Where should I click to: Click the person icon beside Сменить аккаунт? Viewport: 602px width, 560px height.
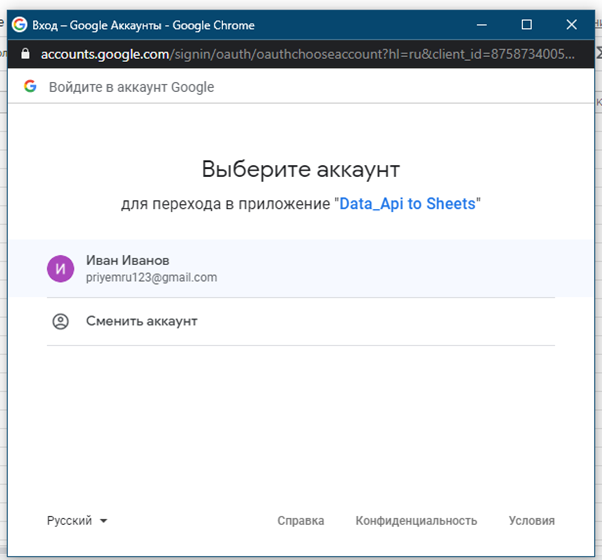pyautogui.click(x=60, y=322)
